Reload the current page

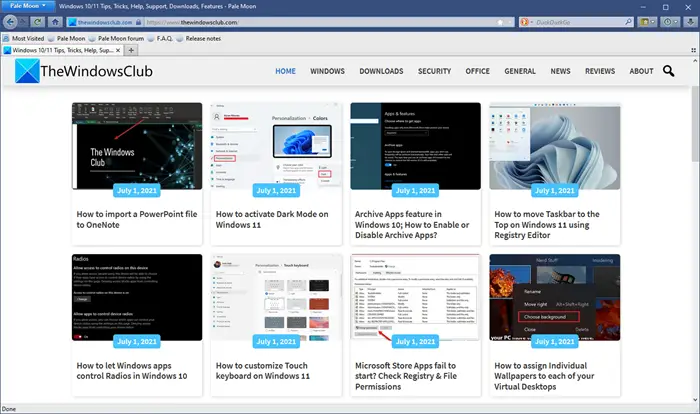[38, 22]
